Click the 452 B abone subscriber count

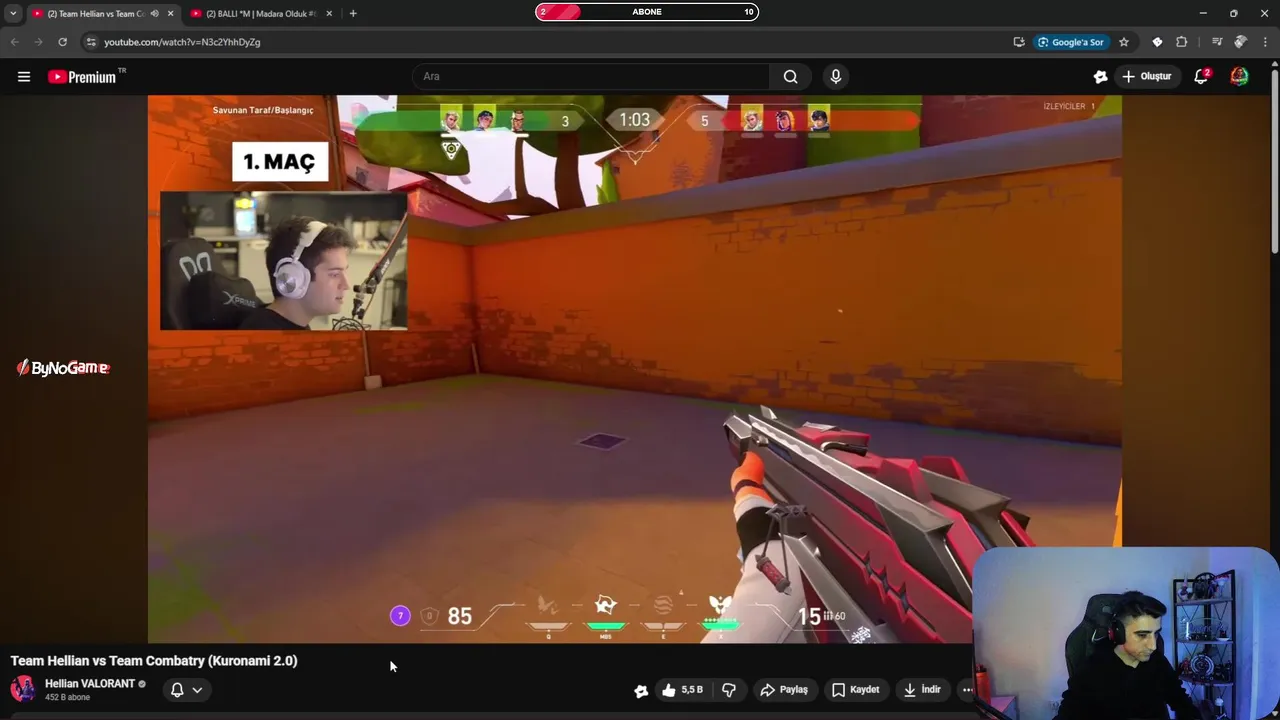(67, 698)
